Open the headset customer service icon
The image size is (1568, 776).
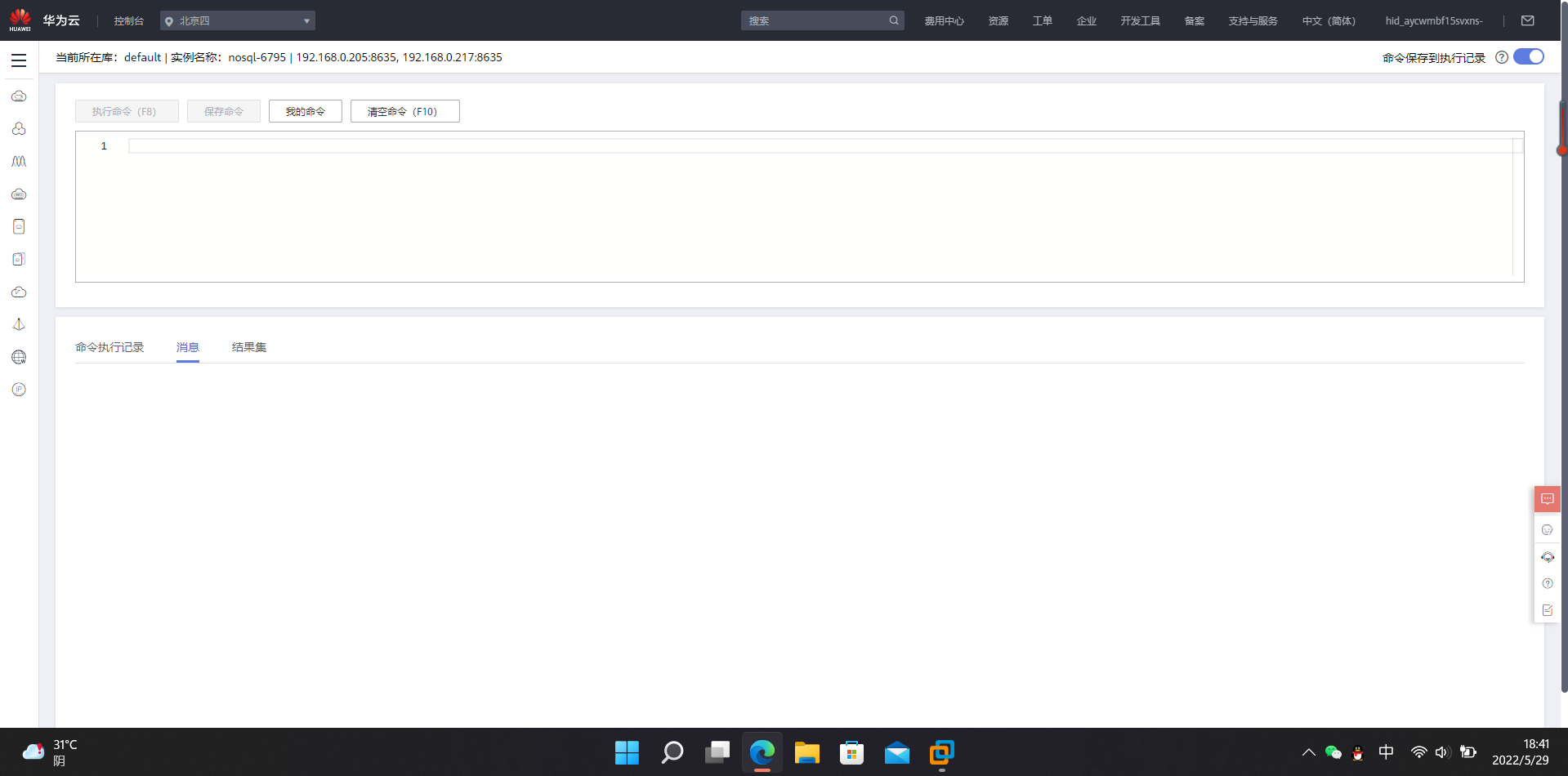[x=1548, y=557]
